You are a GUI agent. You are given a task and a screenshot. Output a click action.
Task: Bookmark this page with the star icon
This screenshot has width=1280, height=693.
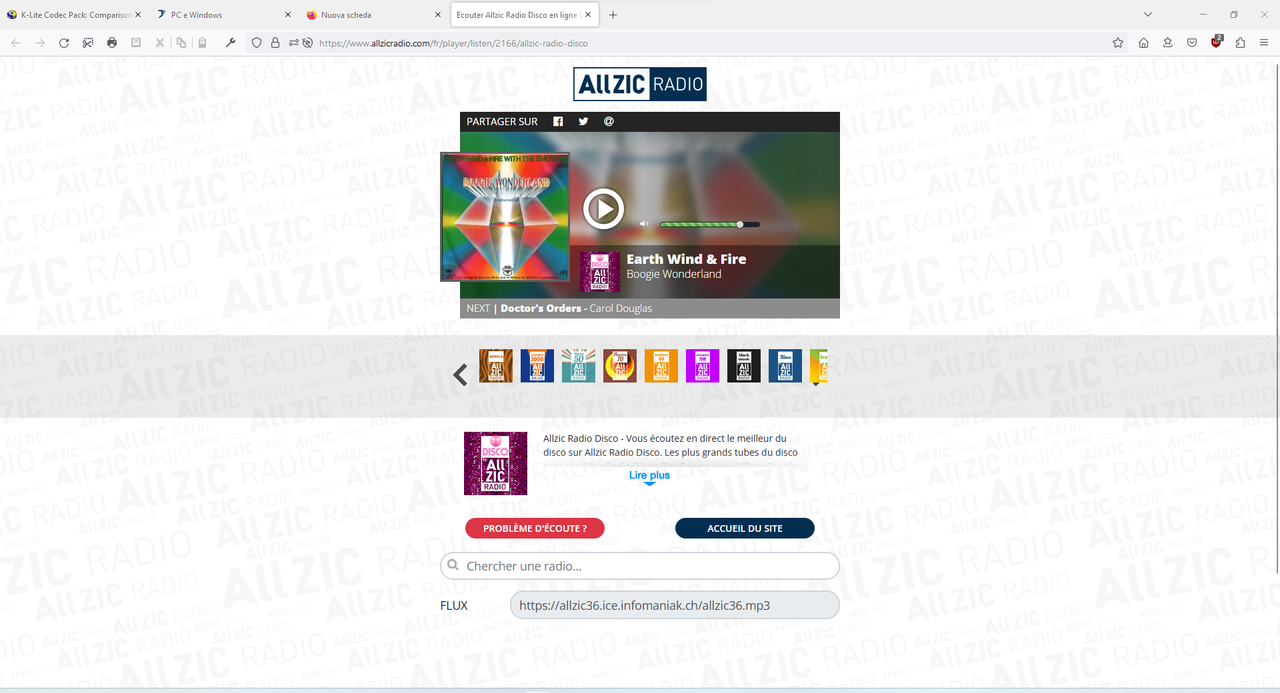[x=1118, y=43]
